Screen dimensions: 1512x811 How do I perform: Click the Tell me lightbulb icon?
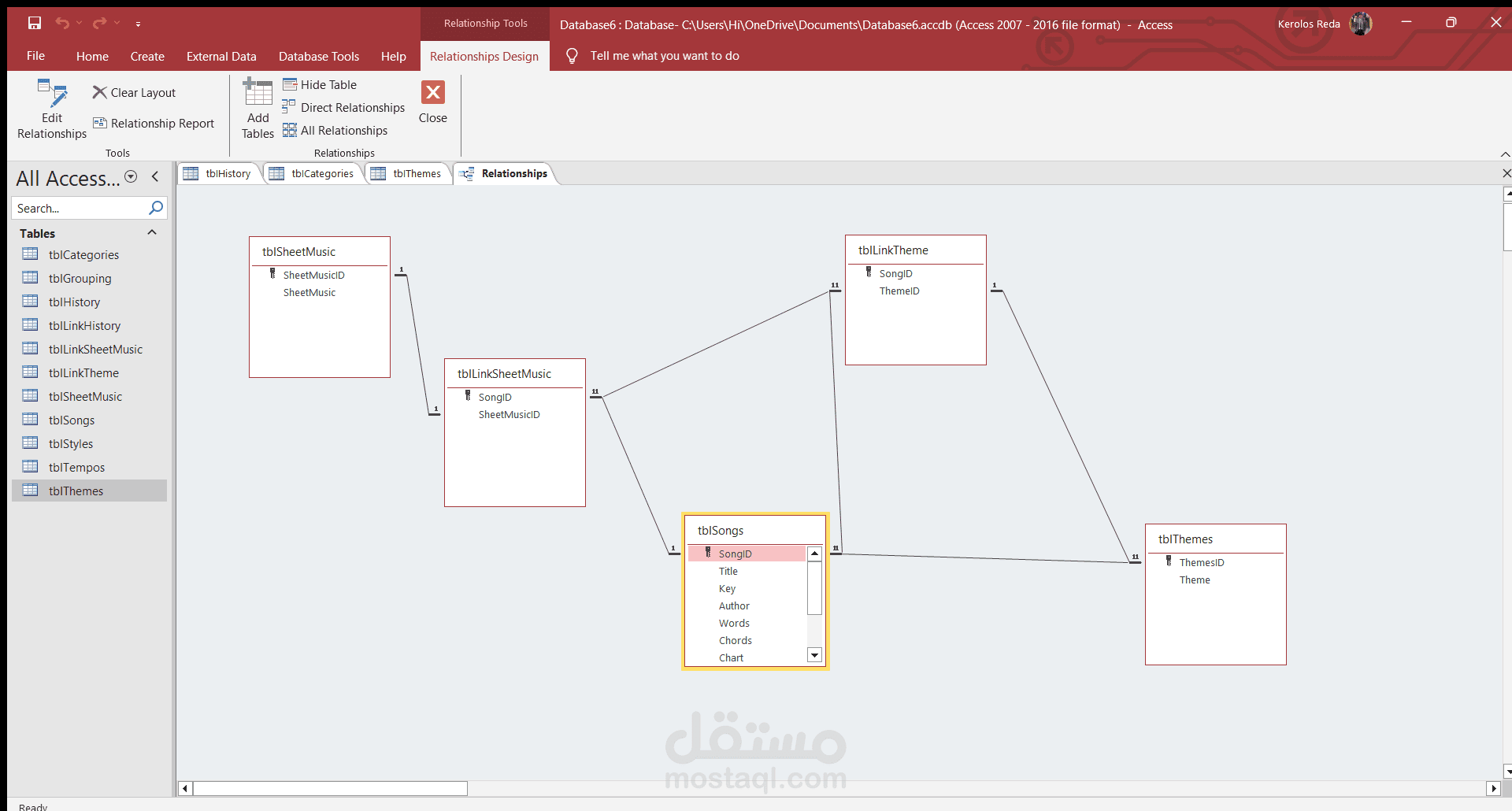click(x=573, y=56)
